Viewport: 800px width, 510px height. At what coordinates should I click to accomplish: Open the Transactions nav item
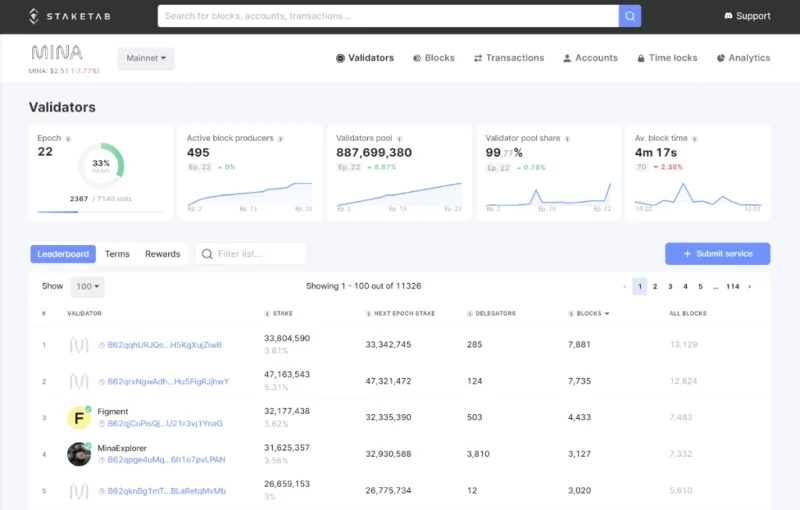[509, 58]
